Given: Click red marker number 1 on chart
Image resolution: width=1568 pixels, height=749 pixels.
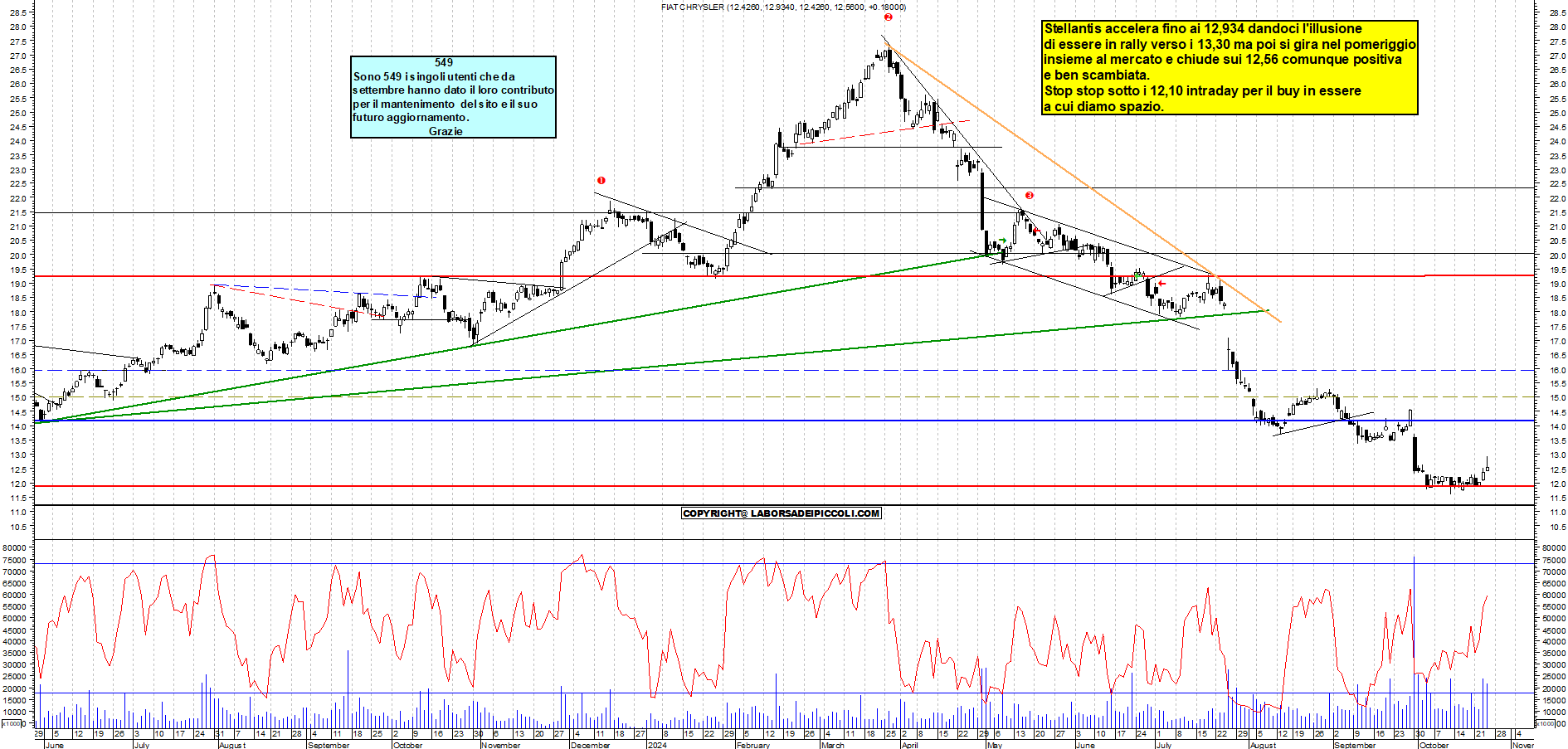Looking at the screenshot, I should [601, 180].
